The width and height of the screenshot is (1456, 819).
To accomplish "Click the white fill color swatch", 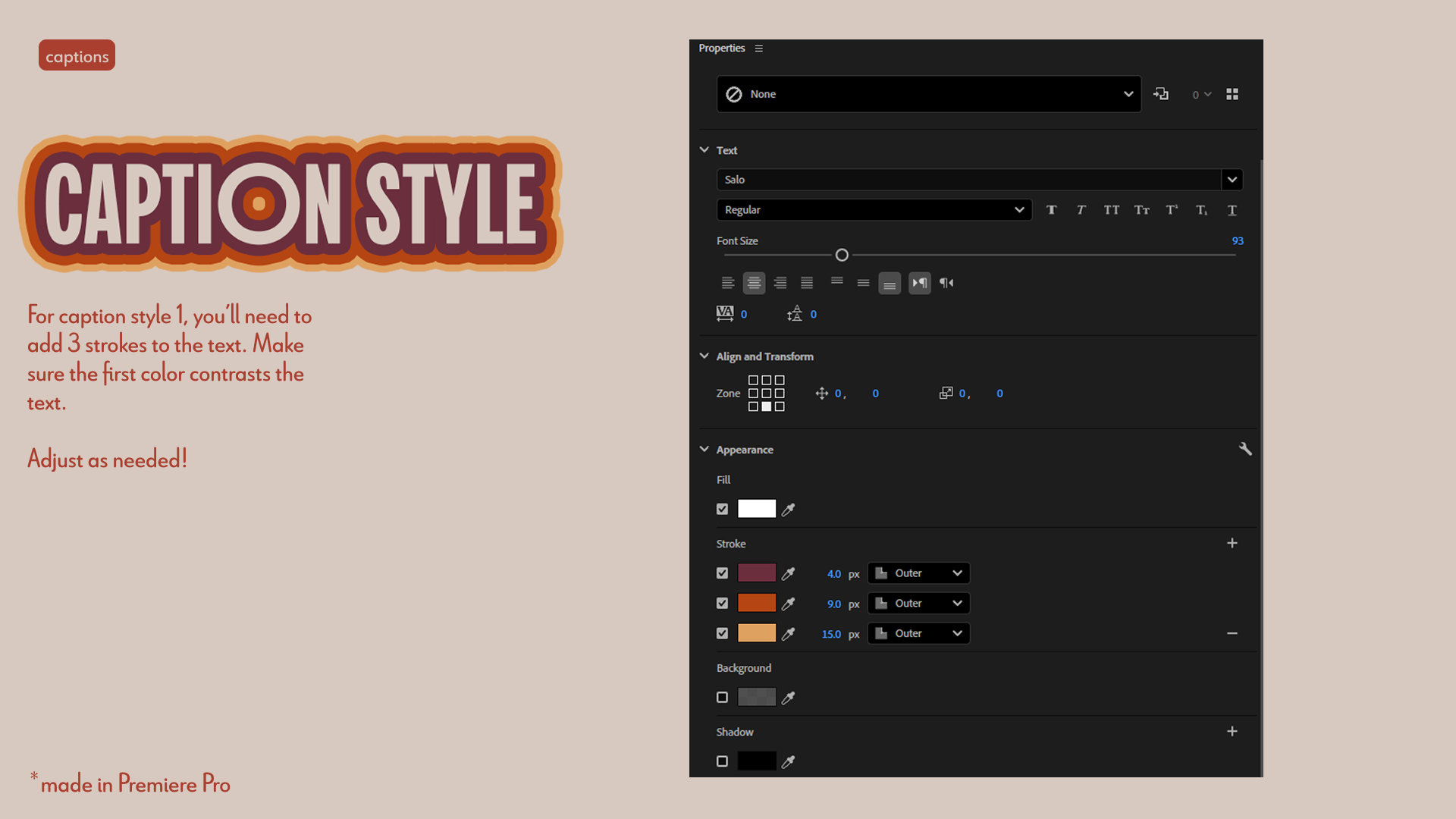I will pos(757,509).
